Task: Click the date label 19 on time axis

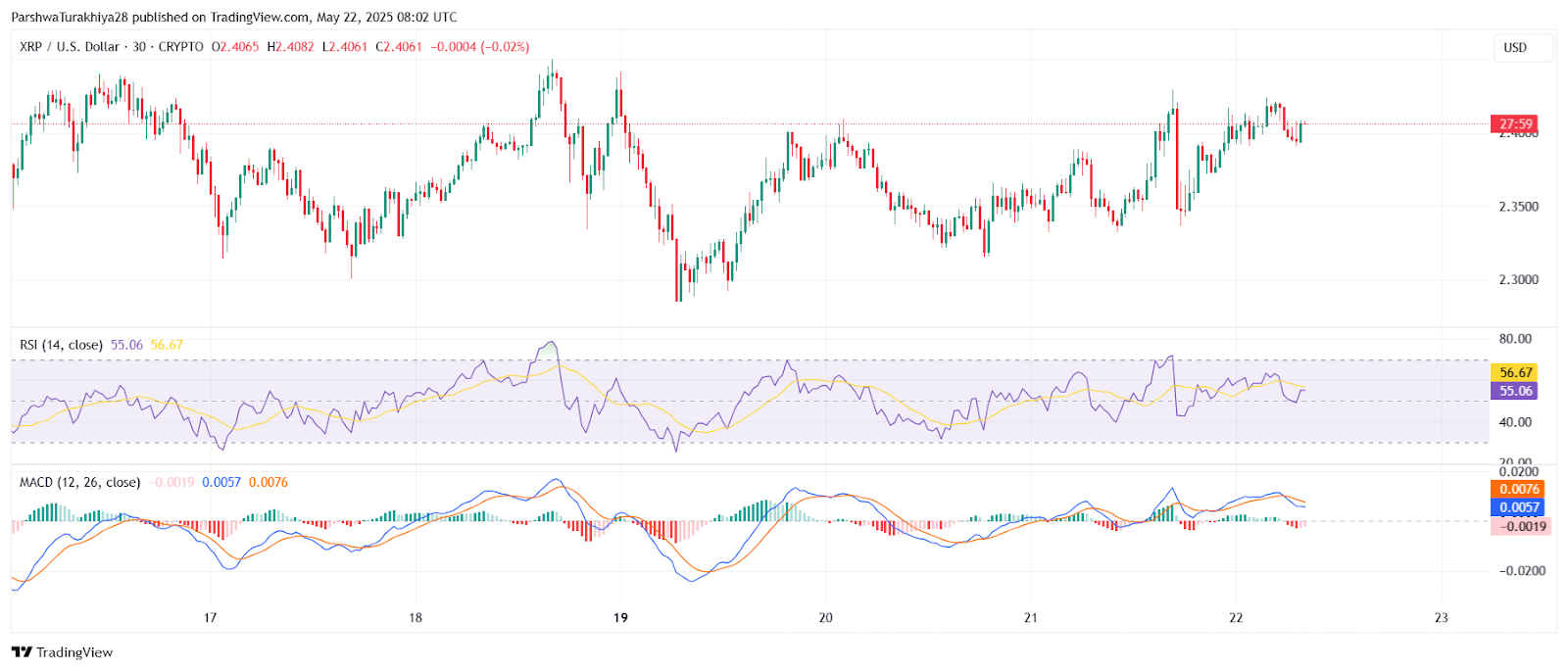Action: [620, 617]
